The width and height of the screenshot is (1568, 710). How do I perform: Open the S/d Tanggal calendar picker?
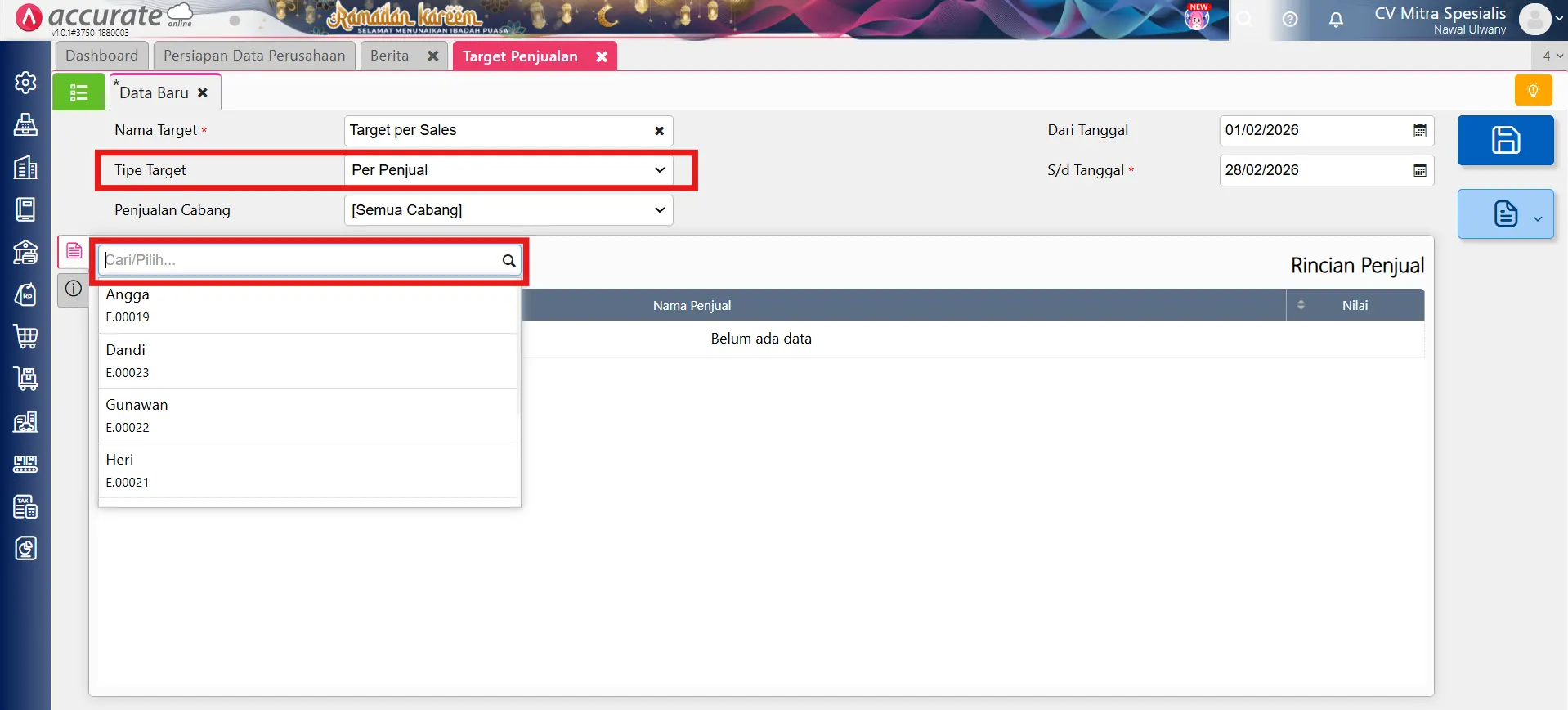[1420, 170]
